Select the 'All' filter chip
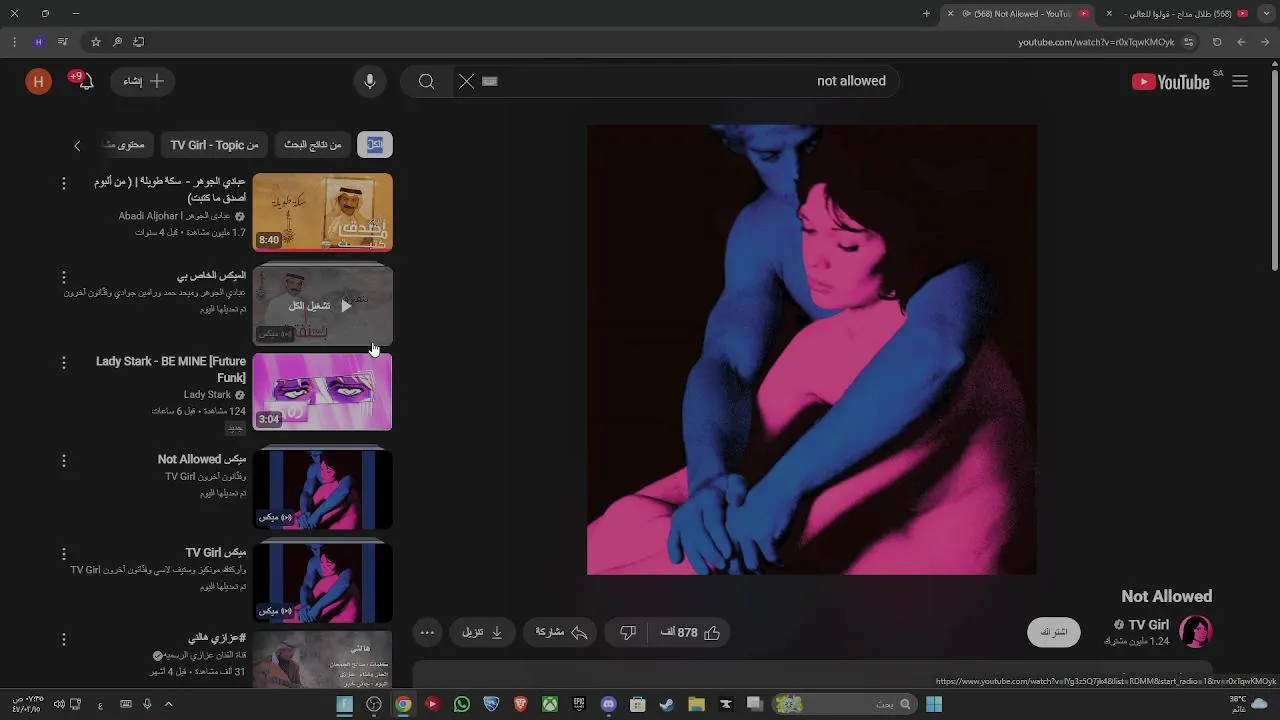 point(375,145)
